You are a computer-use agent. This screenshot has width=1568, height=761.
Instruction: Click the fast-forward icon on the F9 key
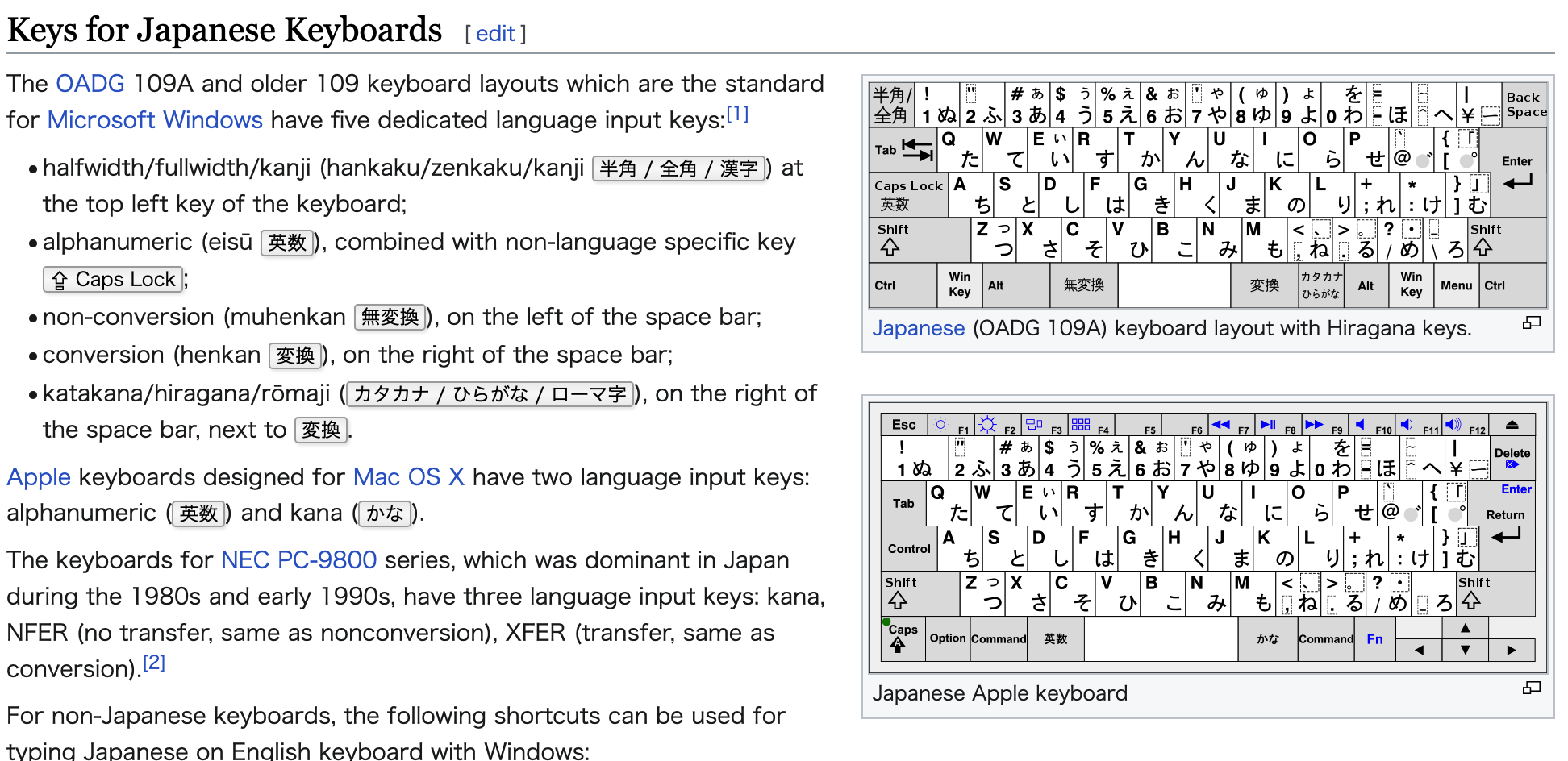pos(1315,422)
